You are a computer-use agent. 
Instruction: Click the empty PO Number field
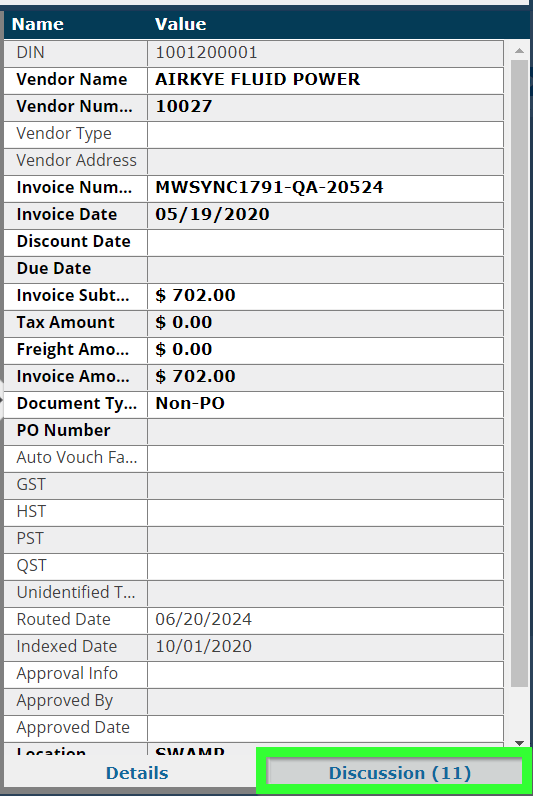[x=325, y=430]
